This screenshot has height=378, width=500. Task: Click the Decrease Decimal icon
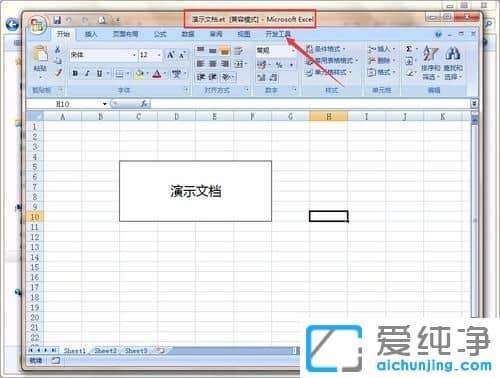(x=273, y=78)
